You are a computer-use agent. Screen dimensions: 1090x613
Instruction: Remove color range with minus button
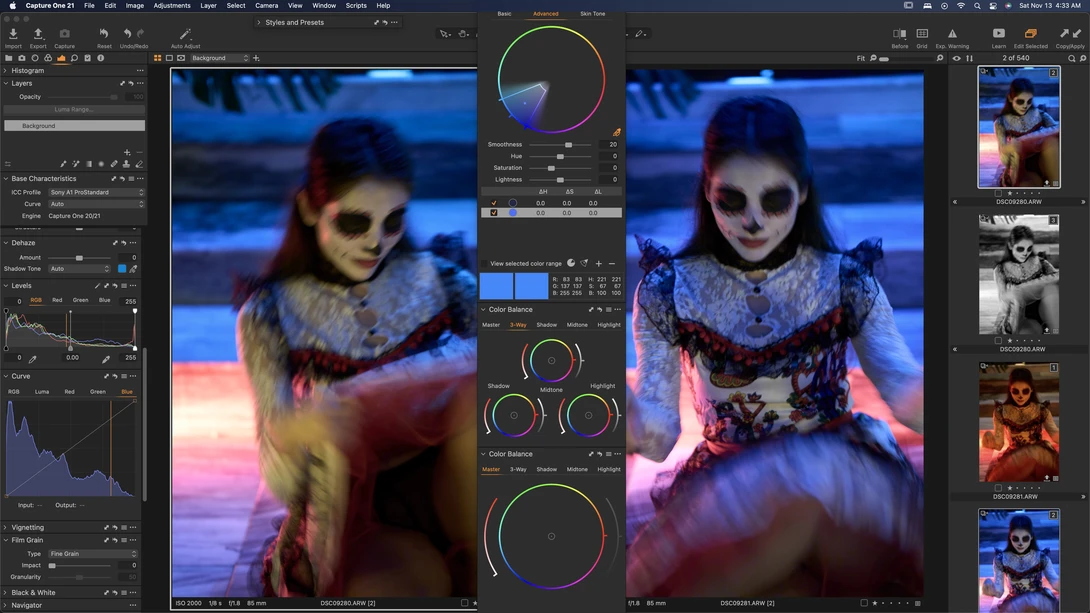[612, 263]
